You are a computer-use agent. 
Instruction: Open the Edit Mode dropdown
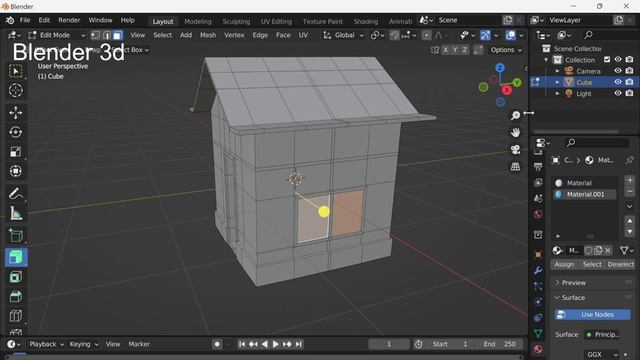pos(57,35)
